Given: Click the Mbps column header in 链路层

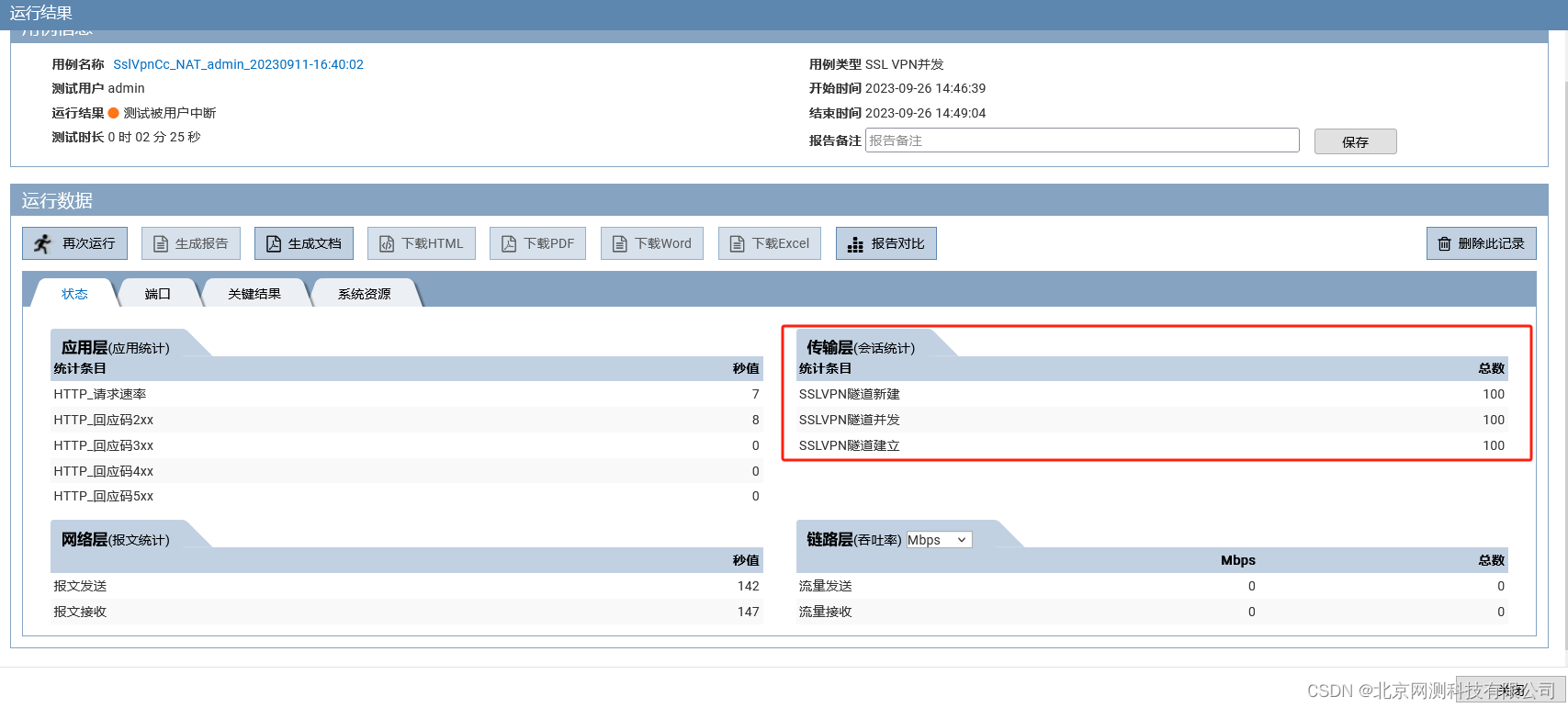Looking at the screenshot, I should click(x=1238, y=560).
